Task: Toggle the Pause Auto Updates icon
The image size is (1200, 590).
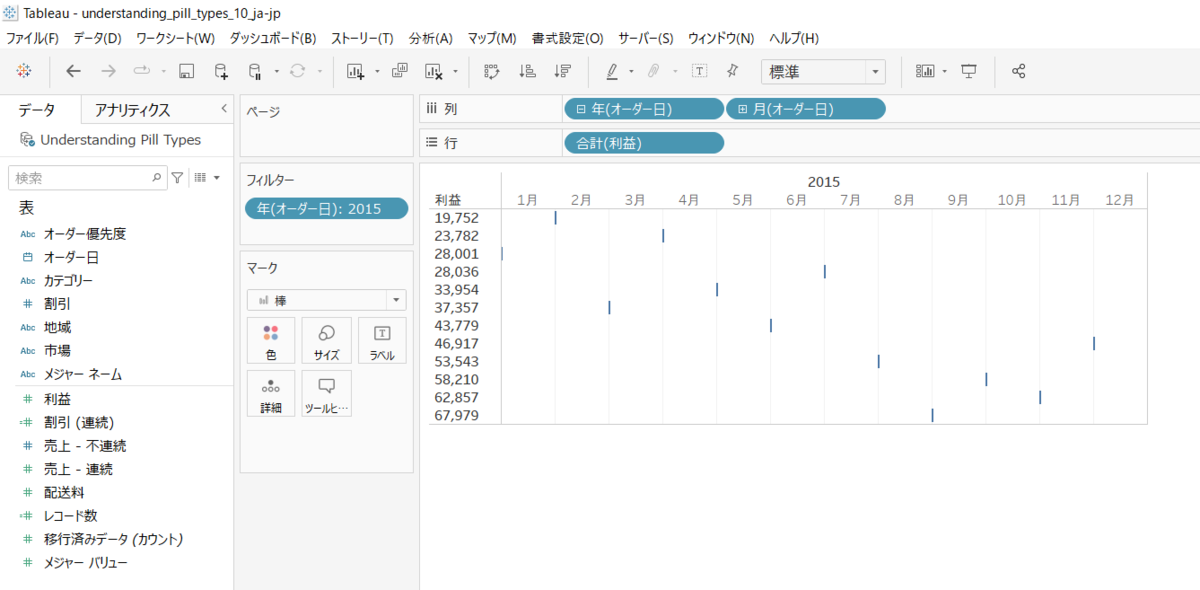Action: click(254, 71)
